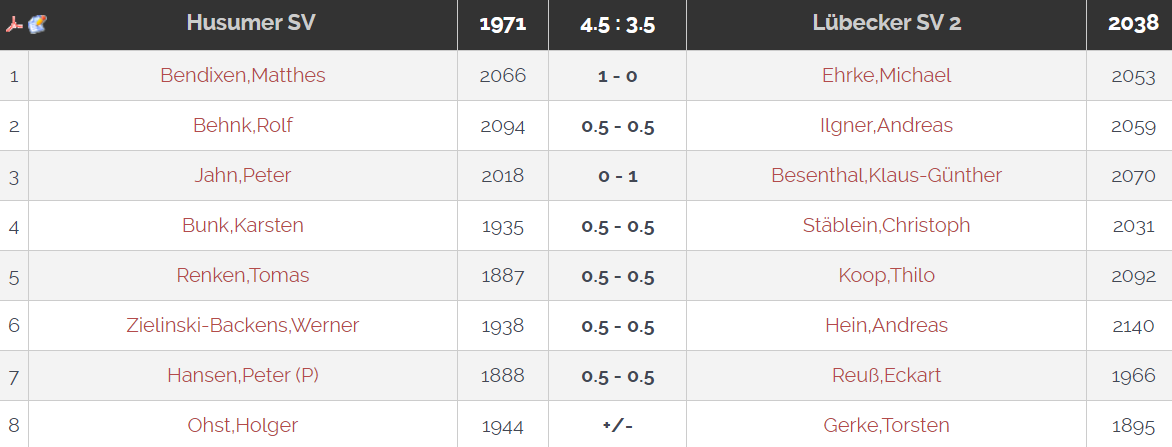Viewport: 1172px width, 447px height.
Task: Select Ohst,Holger on board 8
Action: click(x=243, y=425)
